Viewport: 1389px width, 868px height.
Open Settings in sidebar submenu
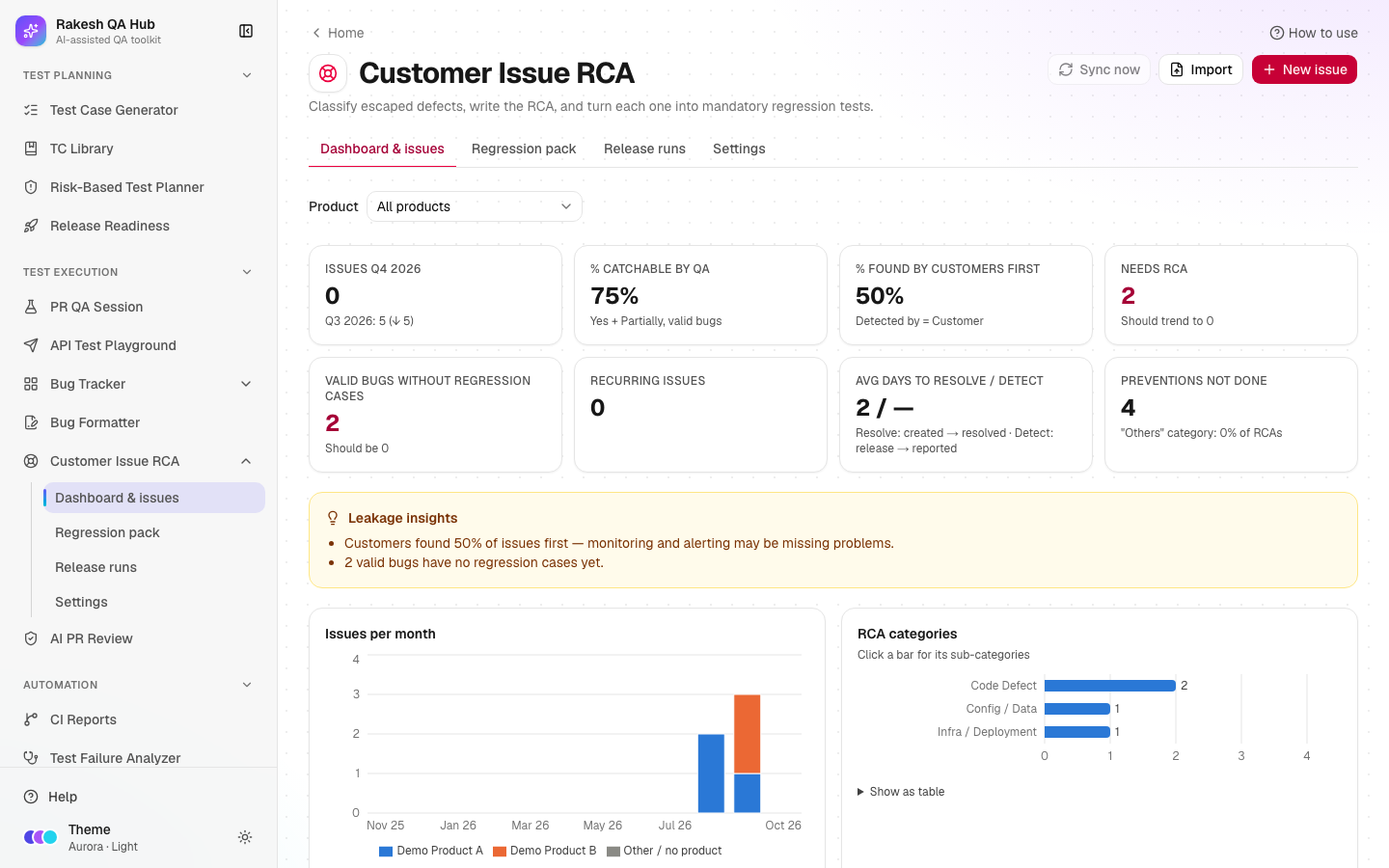pos(154,602)
